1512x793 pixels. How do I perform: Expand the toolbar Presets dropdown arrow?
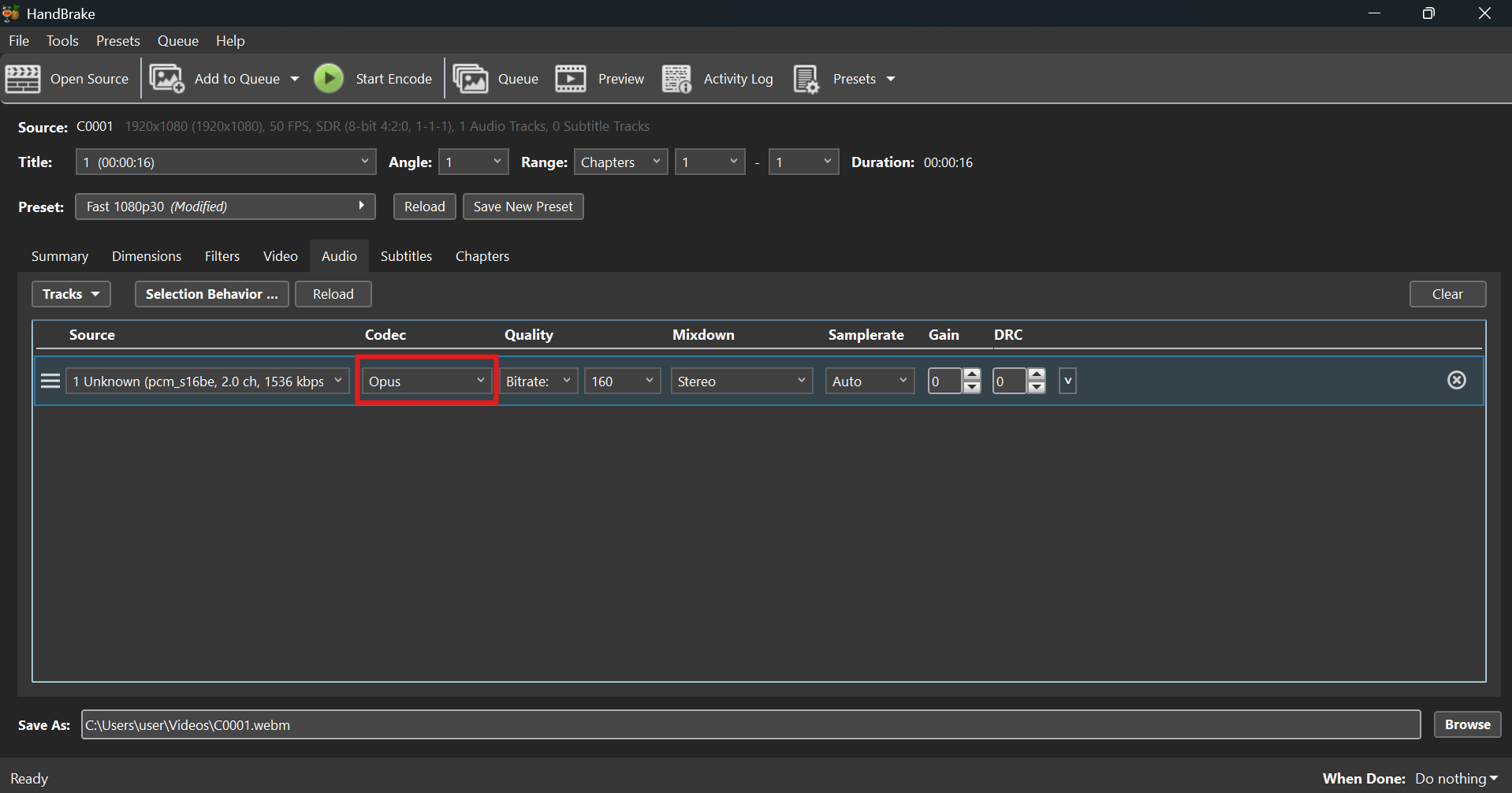[x=891, y=79]
